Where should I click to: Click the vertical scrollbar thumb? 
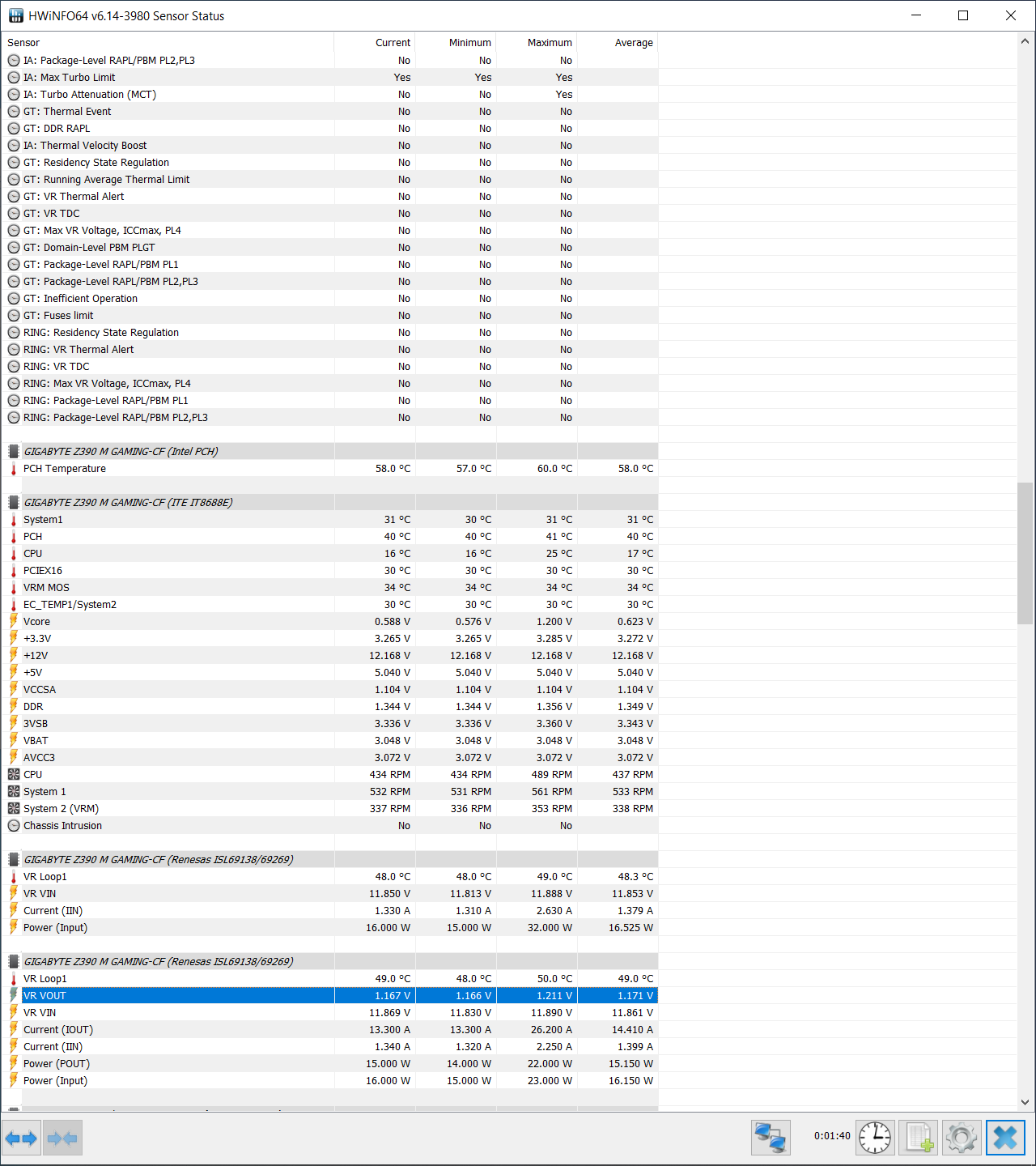point(1025,553)
